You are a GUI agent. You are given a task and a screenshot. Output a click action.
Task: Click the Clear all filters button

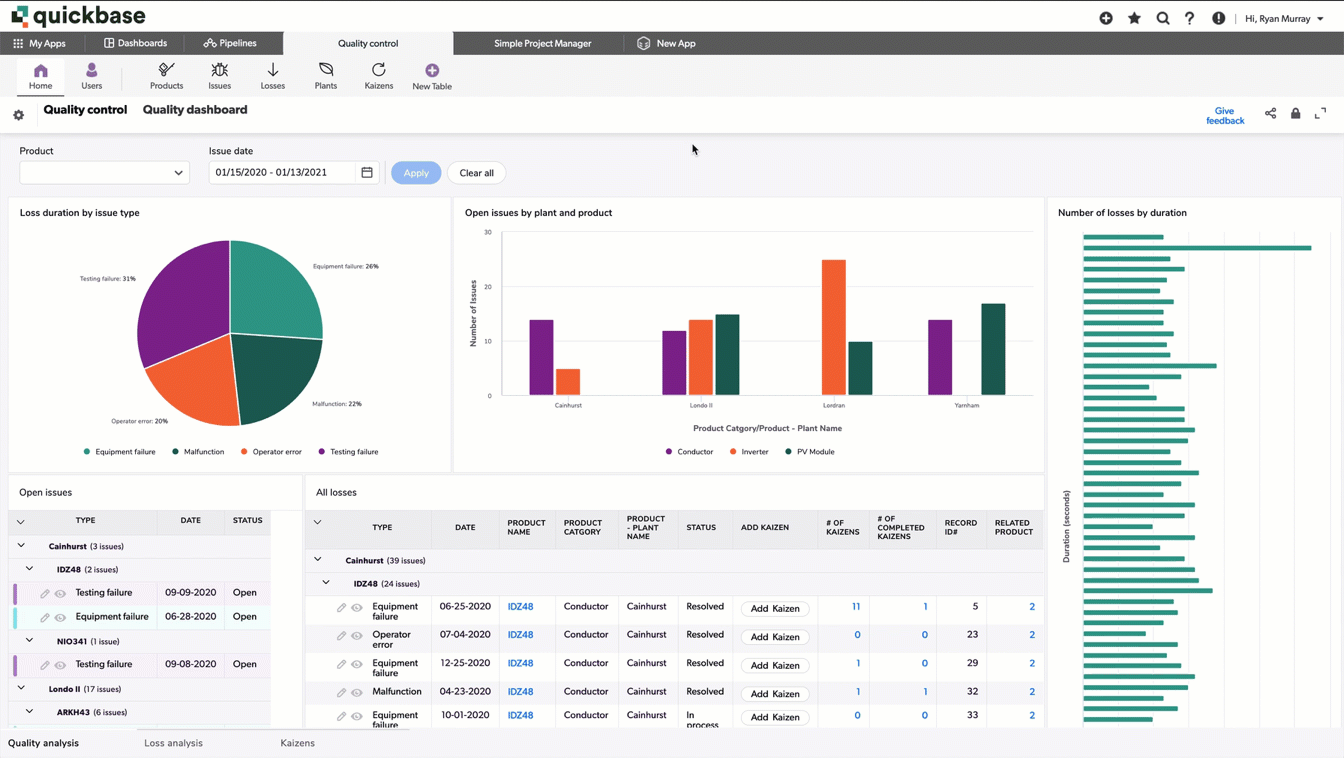tap(476, 172)
